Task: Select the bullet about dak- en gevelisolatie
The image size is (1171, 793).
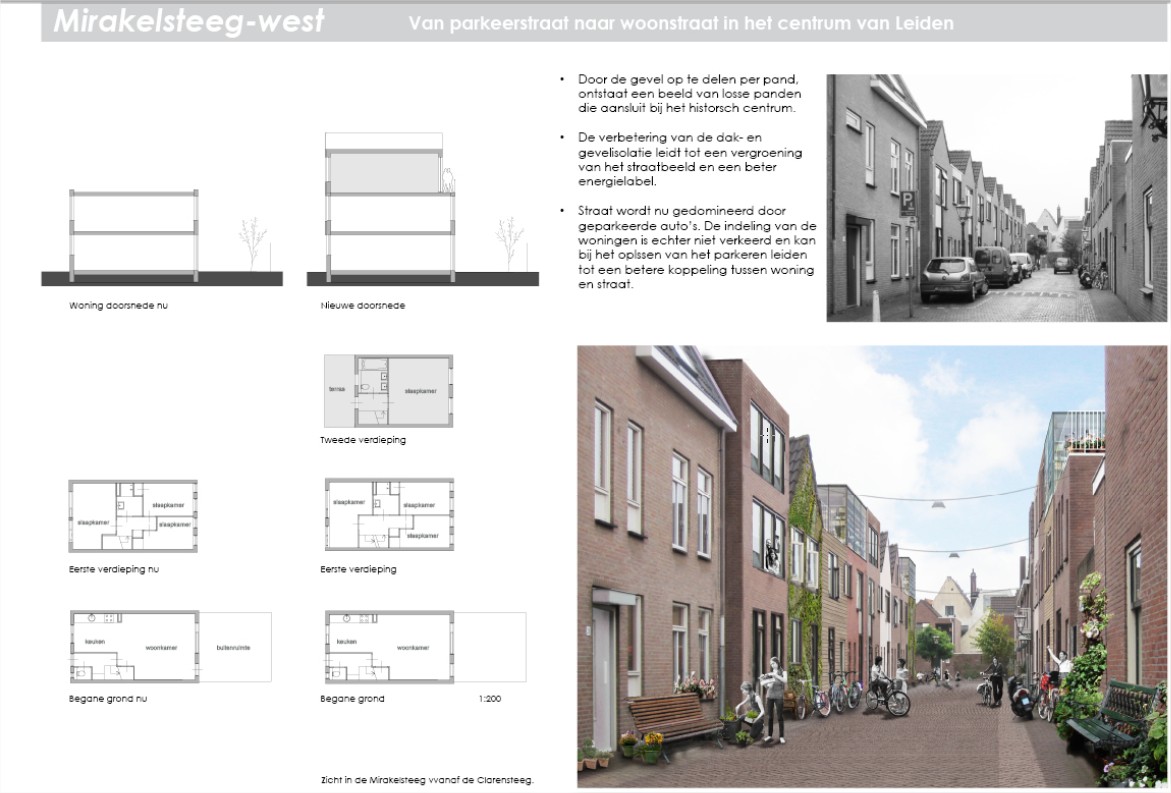Action: [x=689, y=159]
